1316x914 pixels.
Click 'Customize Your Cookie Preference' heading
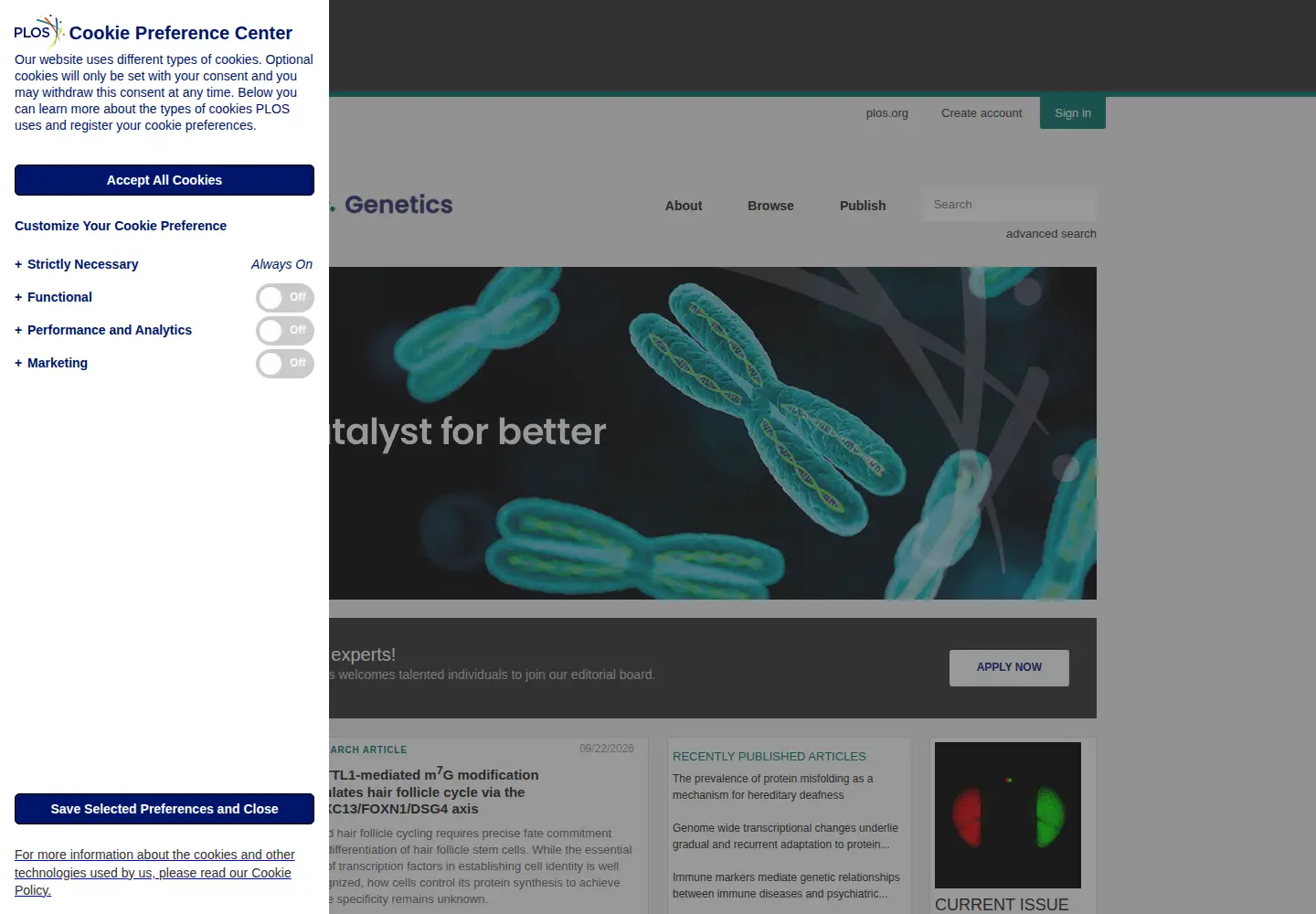pos(121,226)
